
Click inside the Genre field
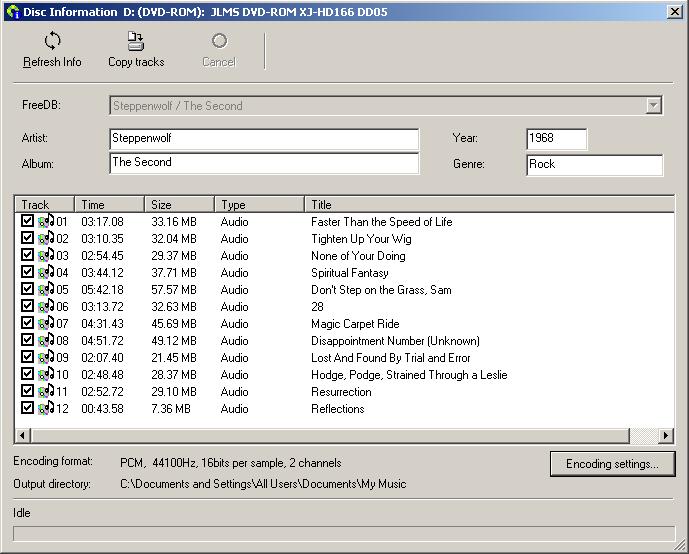595,165
